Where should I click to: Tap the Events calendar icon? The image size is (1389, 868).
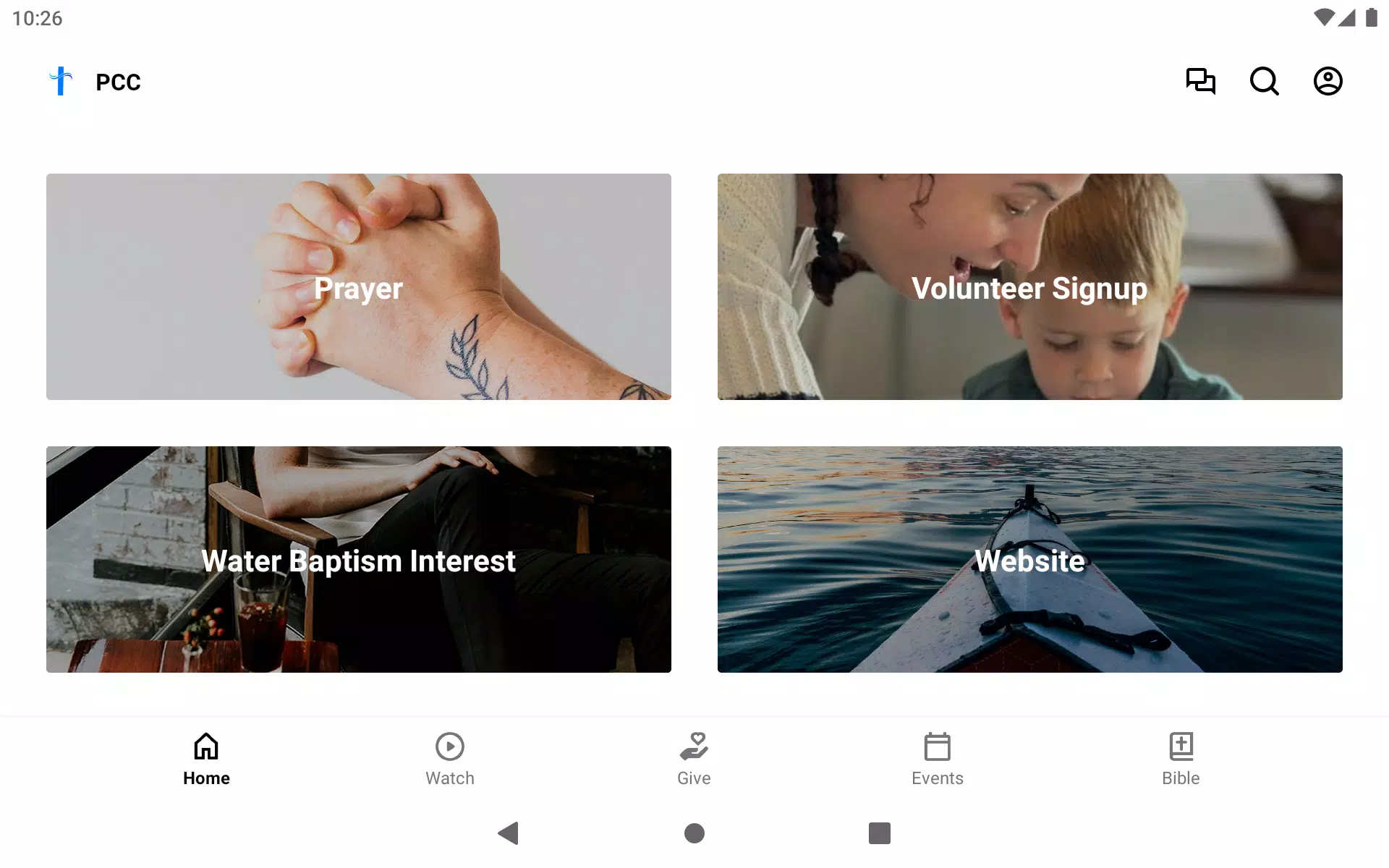(938, 746)
